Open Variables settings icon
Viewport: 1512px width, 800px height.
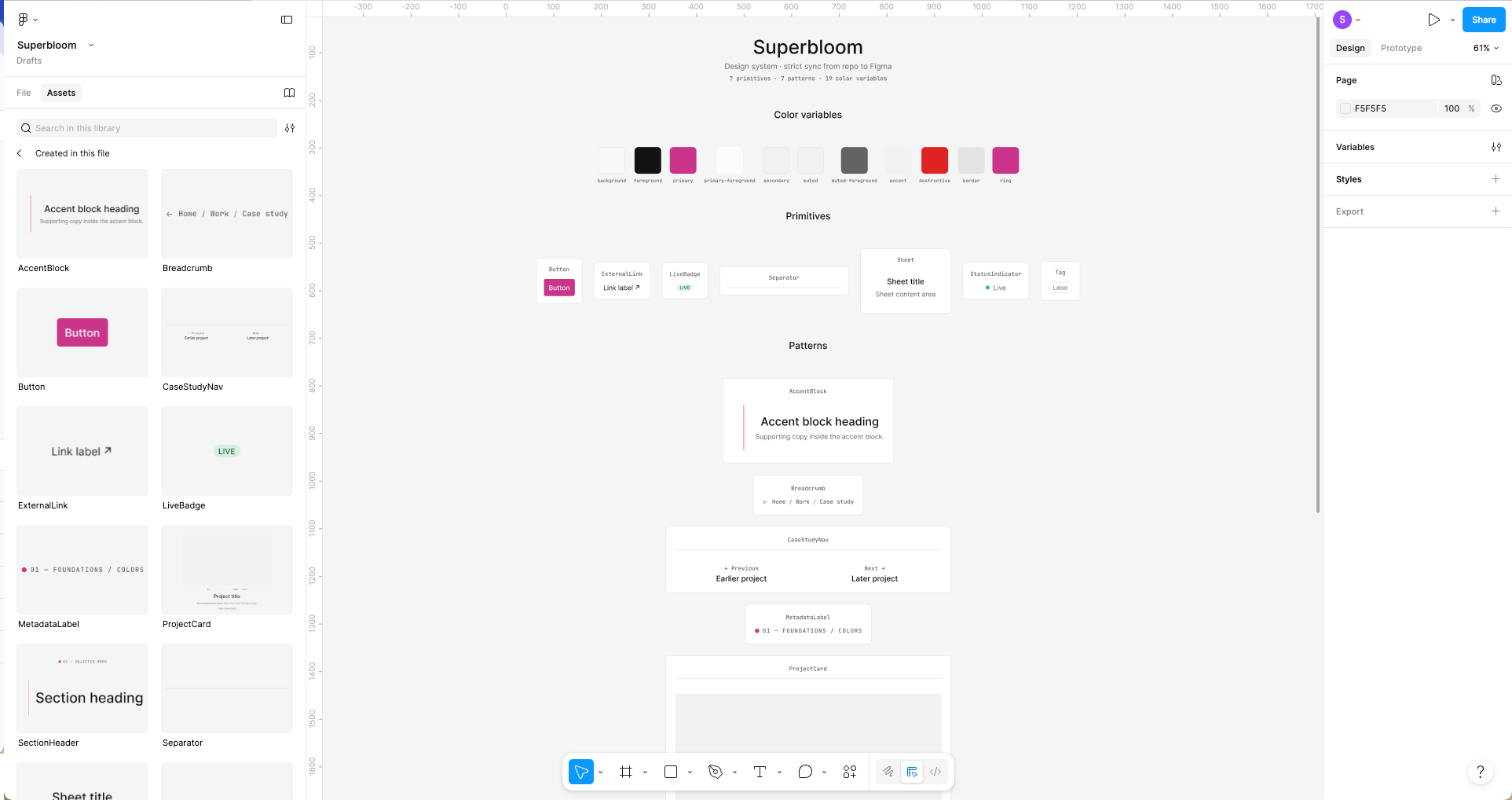click(x=1496, y=147)
